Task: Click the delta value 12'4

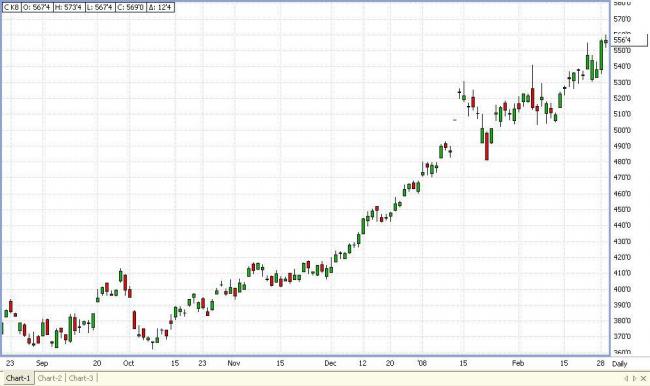Action: click(160, 7)
